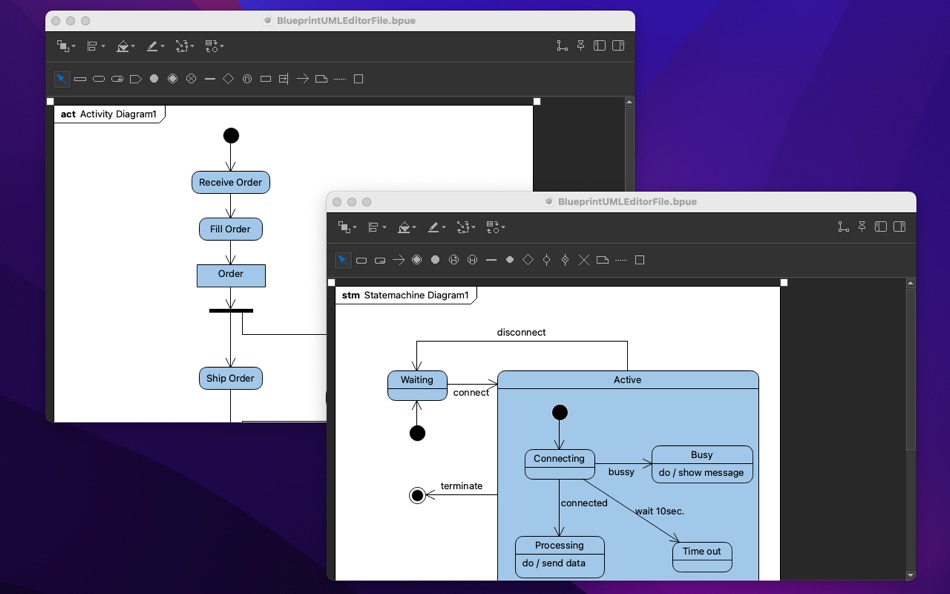Screen dimensions: 950x594
Task: Pick the fork/join bar tool in Activity window
Action: click(x=210, y=79)
